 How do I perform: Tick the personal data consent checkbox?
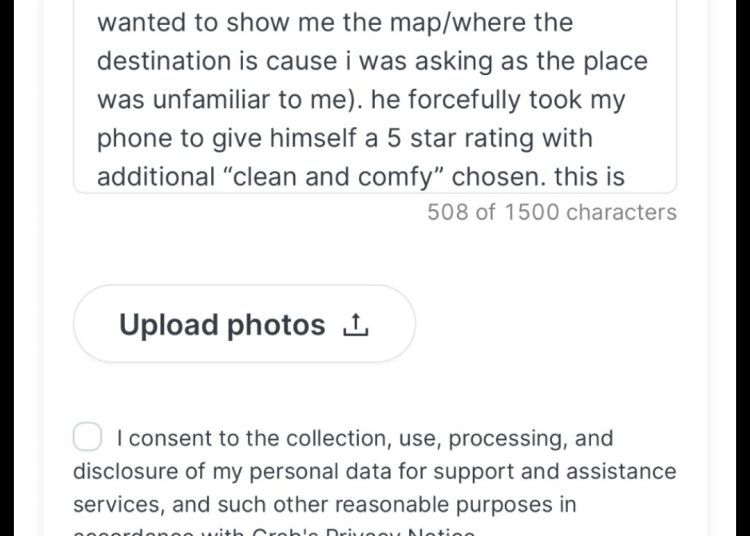coord(88,437)
